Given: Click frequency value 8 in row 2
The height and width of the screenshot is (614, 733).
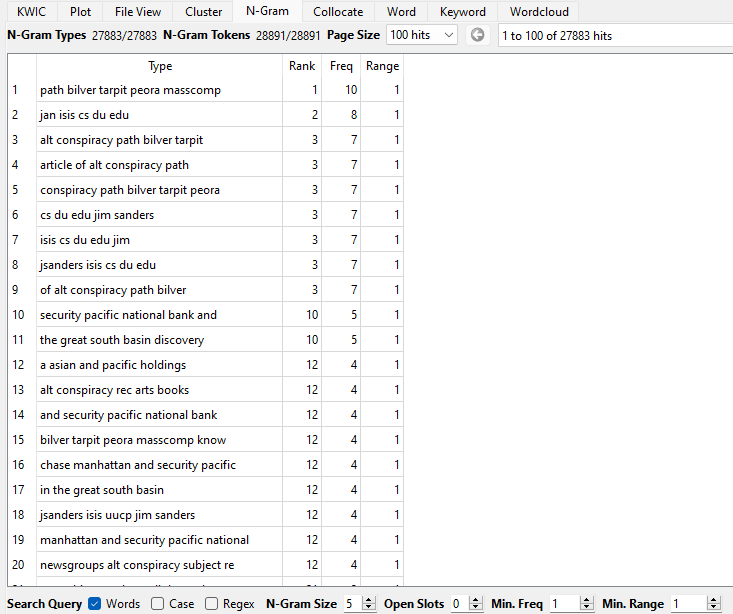Looking at the screenshot, I should 354,115.
